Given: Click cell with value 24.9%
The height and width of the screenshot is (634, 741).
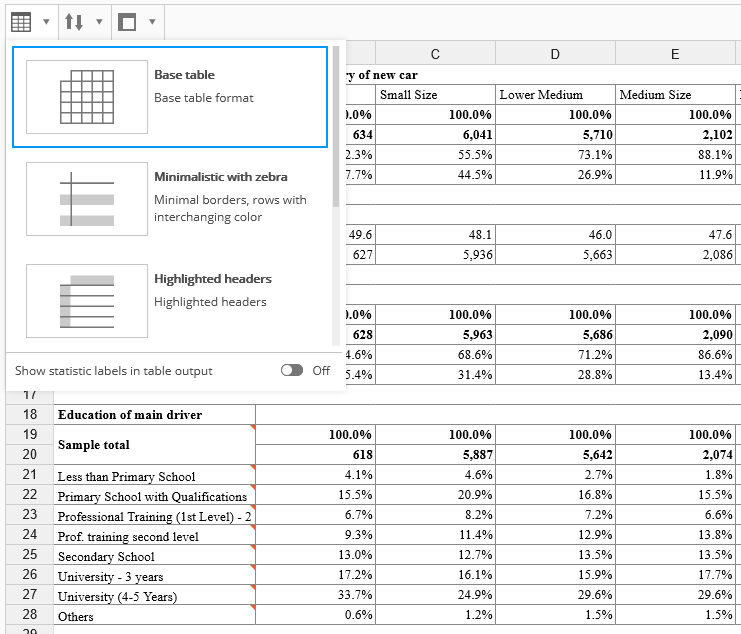Looking at the screenshot, I should point(435,594).
